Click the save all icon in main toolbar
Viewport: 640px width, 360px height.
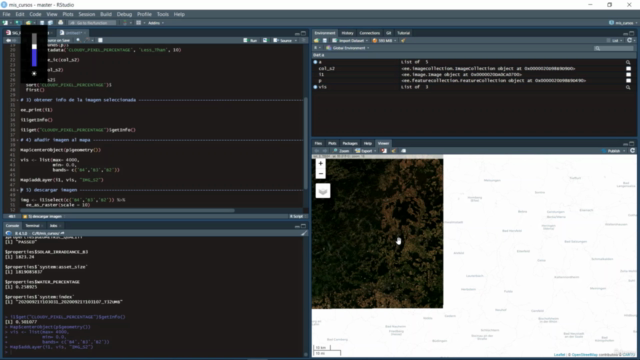[x=50, y=23]
